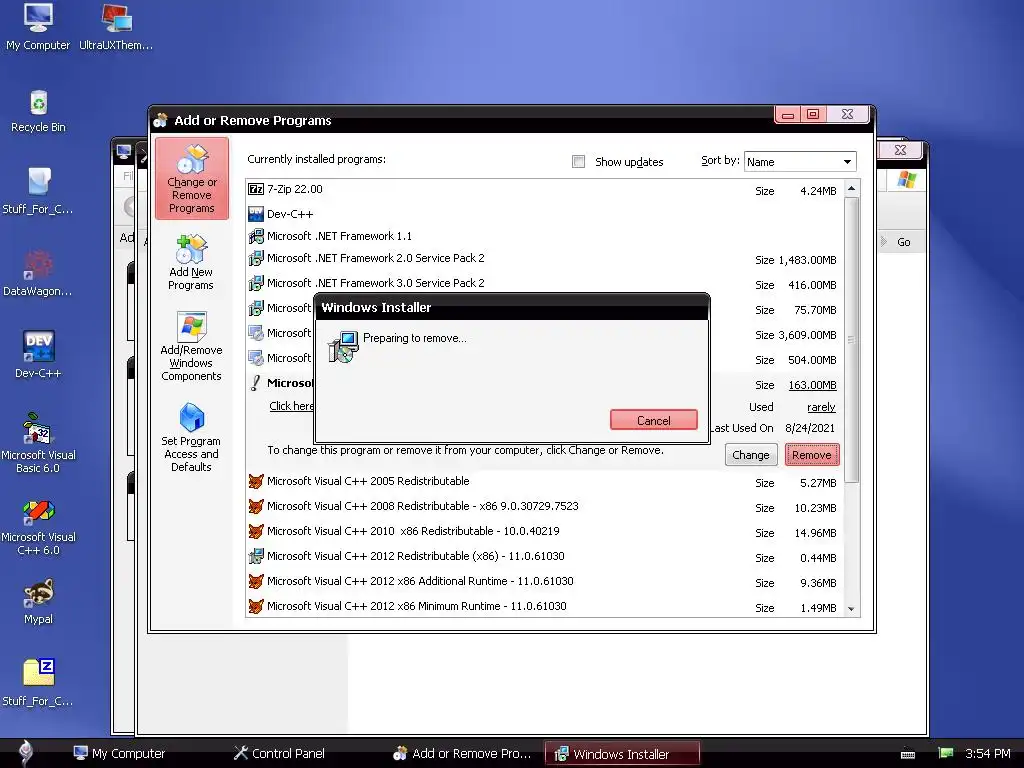The image size is (1024, 768).
Task: Click the .NET Framework 2.0 SP2 entry icon
Action: [256, 259]
